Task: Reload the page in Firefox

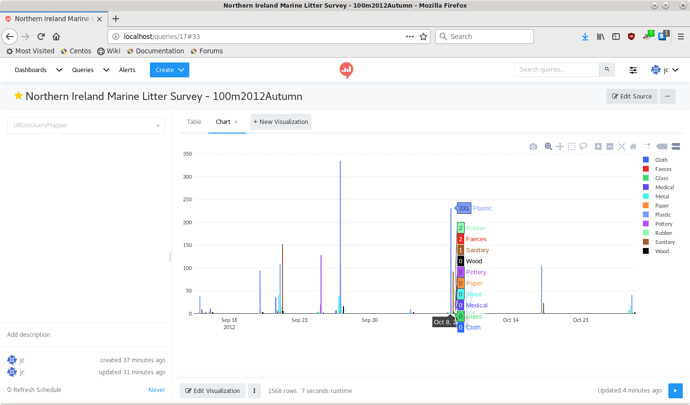Action: pyautogui.click(x=41, y=37)
